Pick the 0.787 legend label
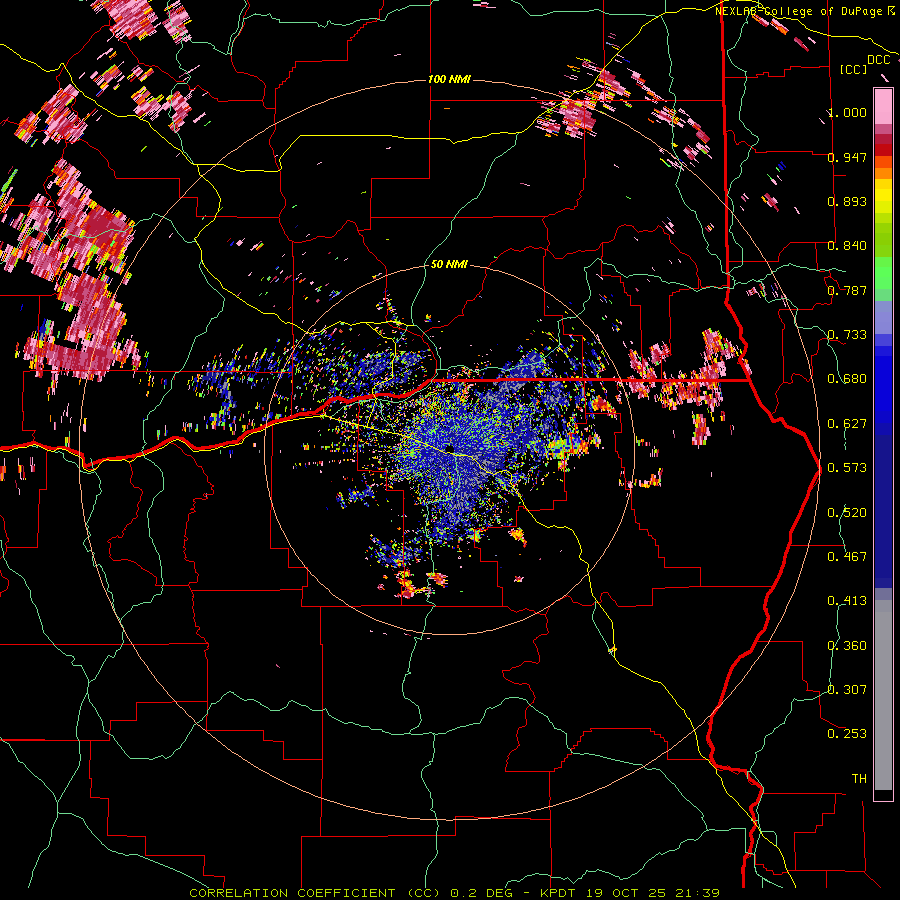 pos(847,290)
